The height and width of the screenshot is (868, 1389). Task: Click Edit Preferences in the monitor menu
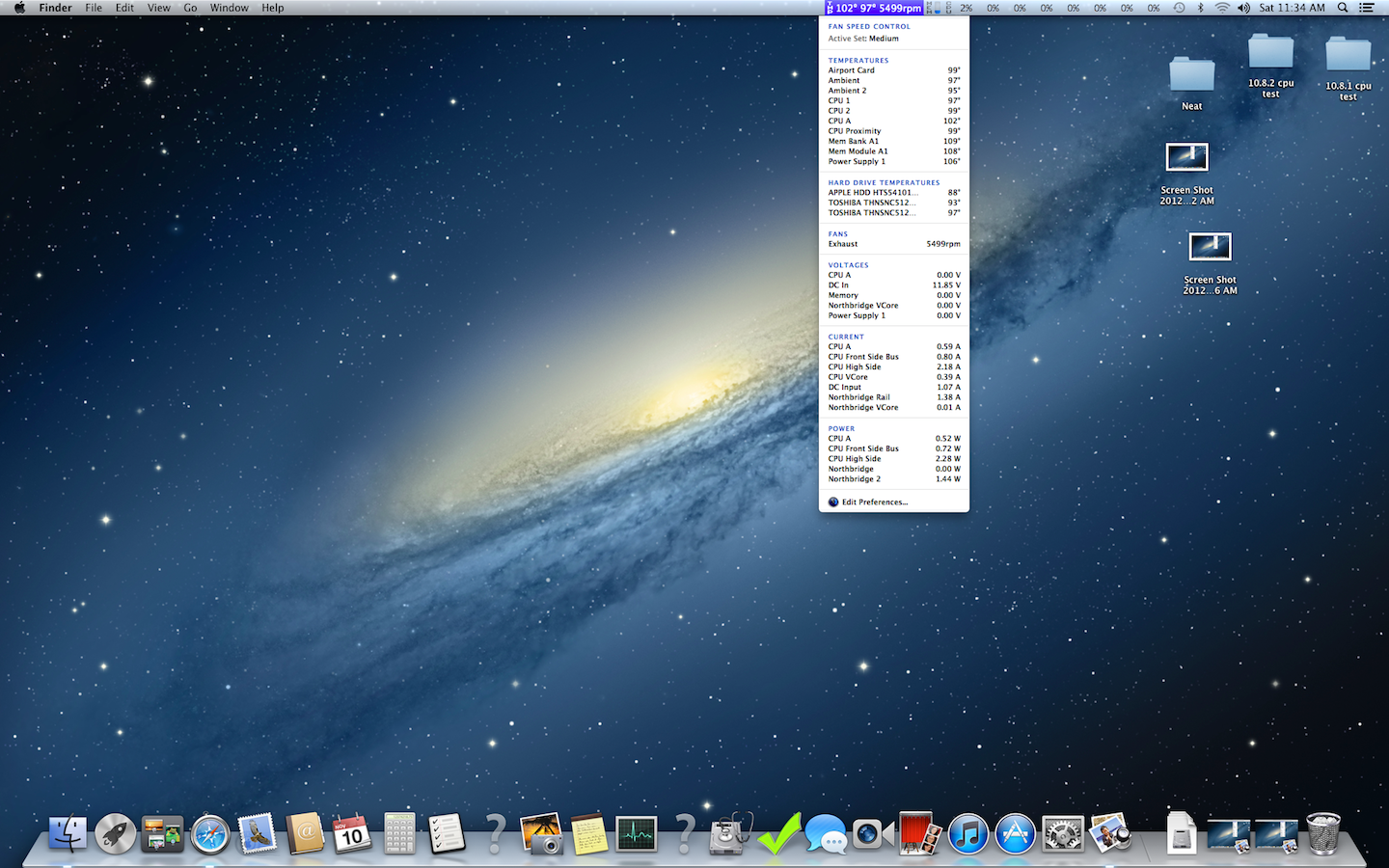click(874, 502)
